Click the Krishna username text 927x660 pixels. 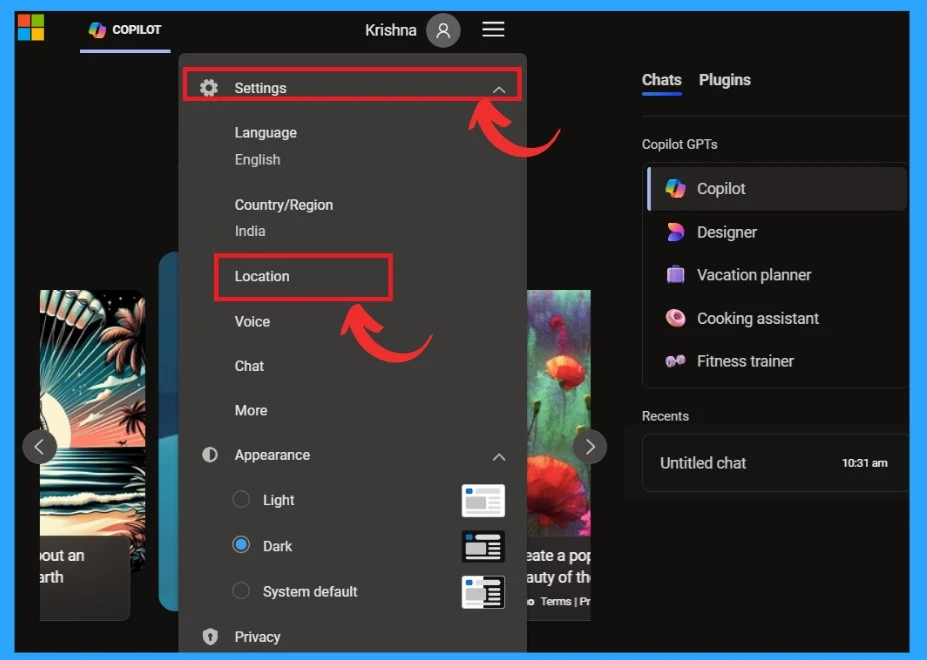(x=390, y=30)
